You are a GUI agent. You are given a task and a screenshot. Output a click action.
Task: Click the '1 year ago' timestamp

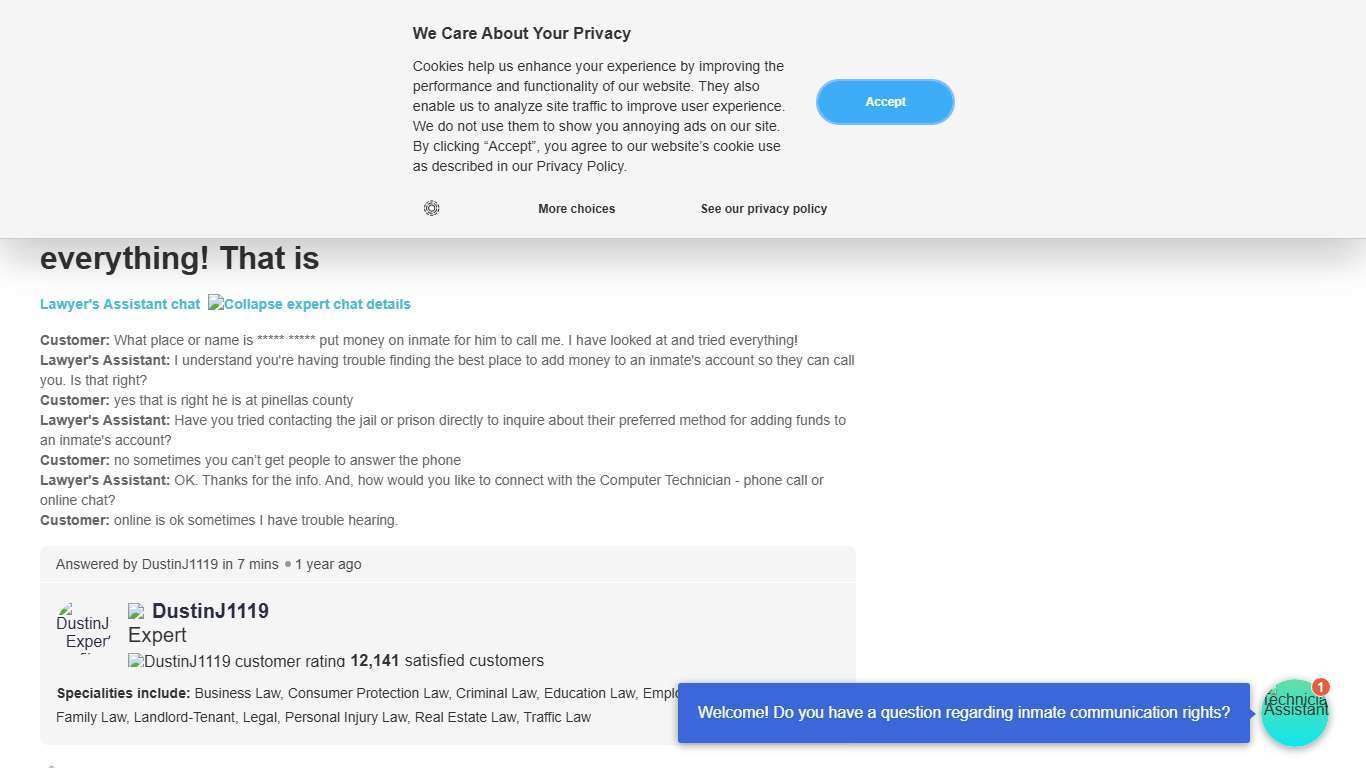tap(328, 564)
